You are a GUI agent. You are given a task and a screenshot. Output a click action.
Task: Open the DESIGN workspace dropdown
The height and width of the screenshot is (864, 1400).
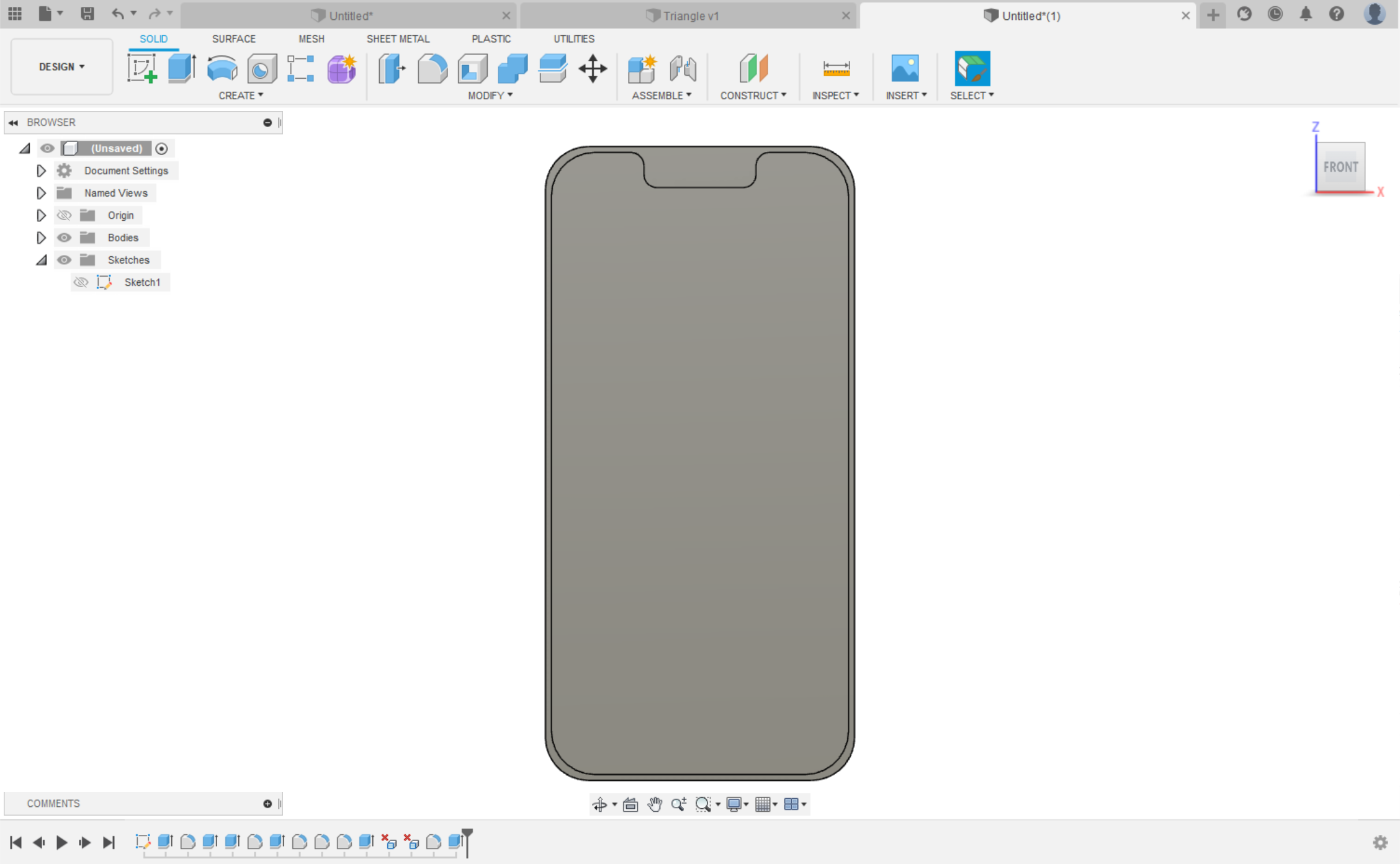pyautogui.click(x=61, y=66)
